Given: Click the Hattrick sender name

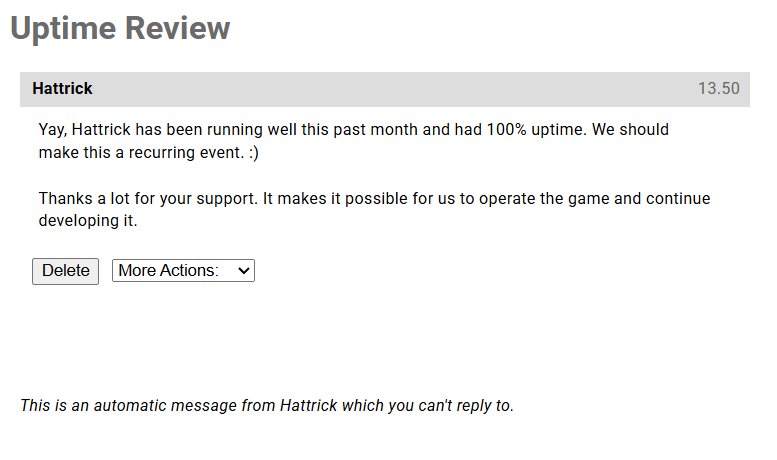Looking at the screenshot, I should point(62,89).
